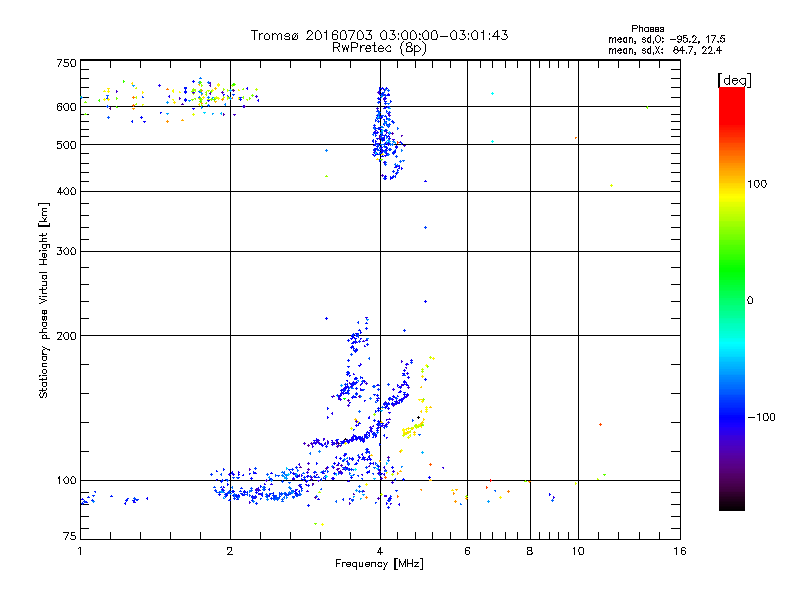
Task: Click the subtitle 'RwPretec (8p)'
Action: (x=379, y=48)
